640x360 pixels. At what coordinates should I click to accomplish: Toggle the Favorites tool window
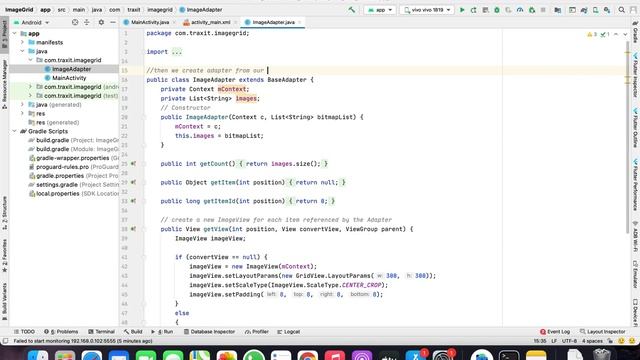4,256
